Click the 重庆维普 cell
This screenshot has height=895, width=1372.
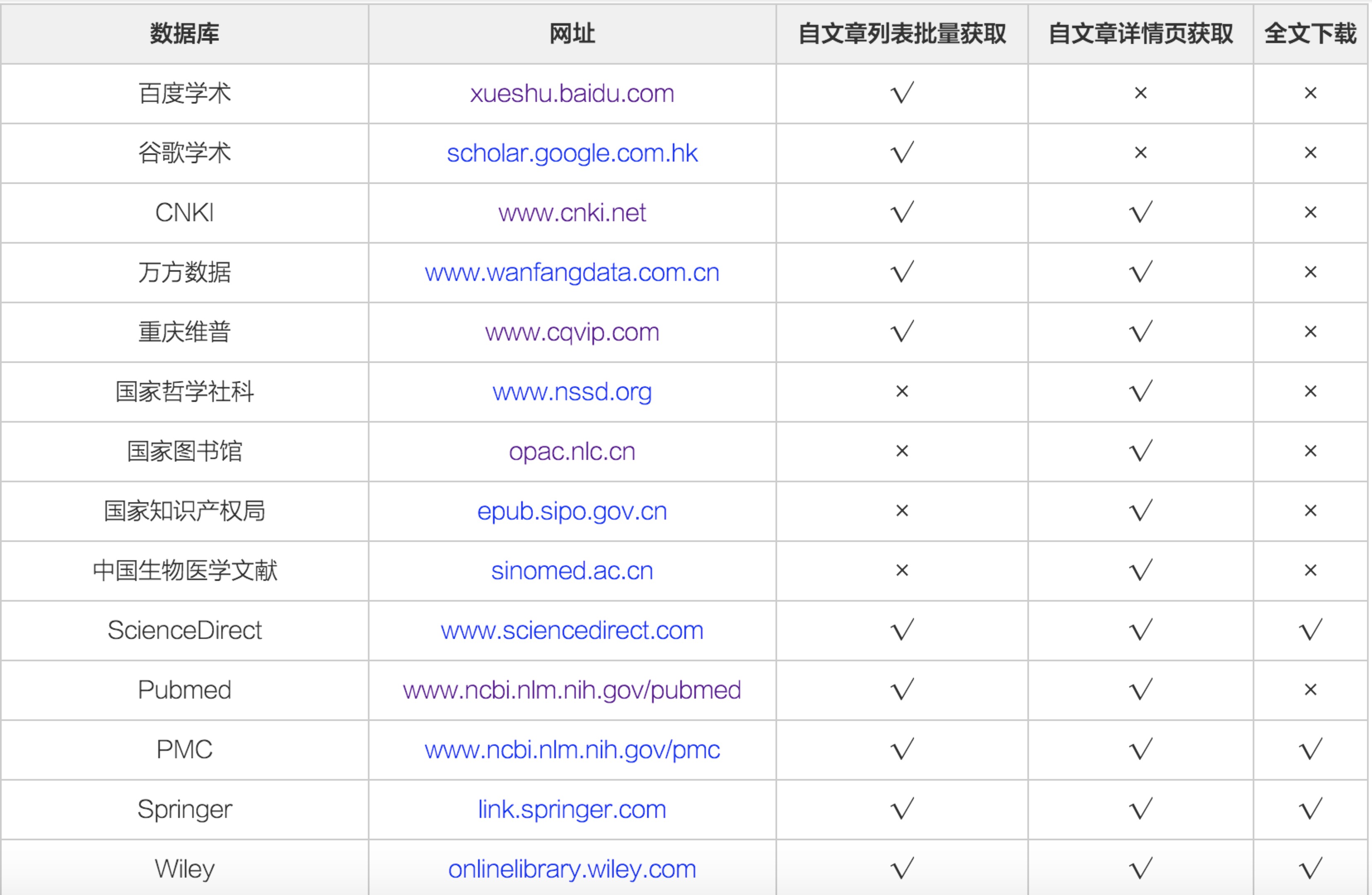point(184,333)
